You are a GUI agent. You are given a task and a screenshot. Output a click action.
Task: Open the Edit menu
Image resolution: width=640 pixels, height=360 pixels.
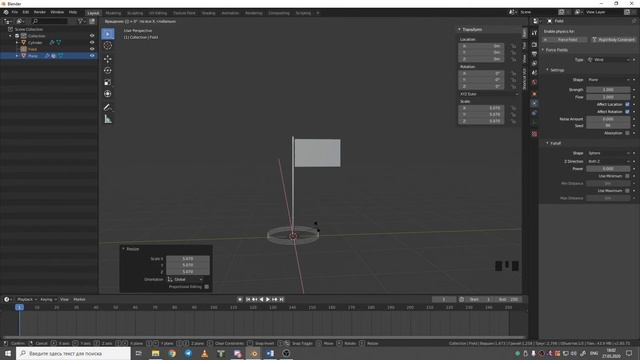point(26,13)
